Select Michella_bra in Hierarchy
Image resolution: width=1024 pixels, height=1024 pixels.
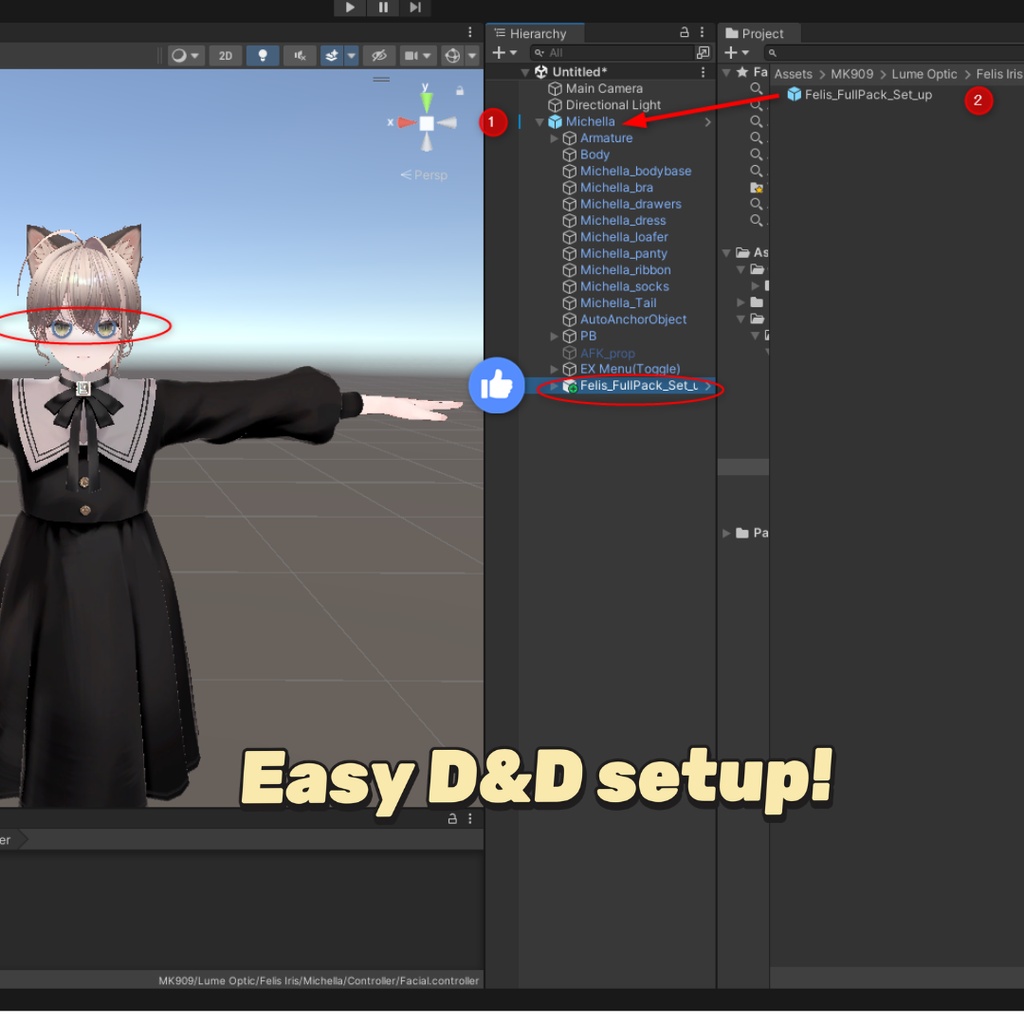click(x=616, y=187)
